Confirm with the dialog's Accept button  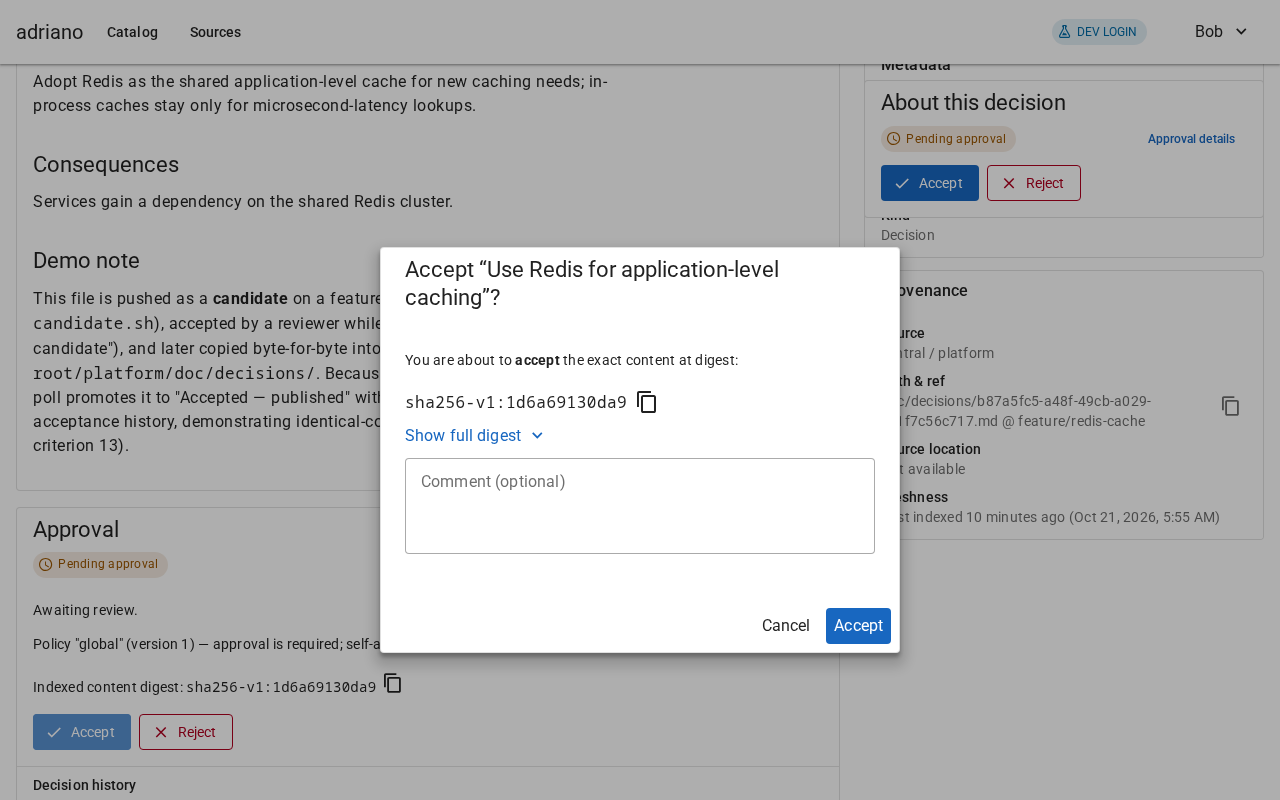click(858, 626)
